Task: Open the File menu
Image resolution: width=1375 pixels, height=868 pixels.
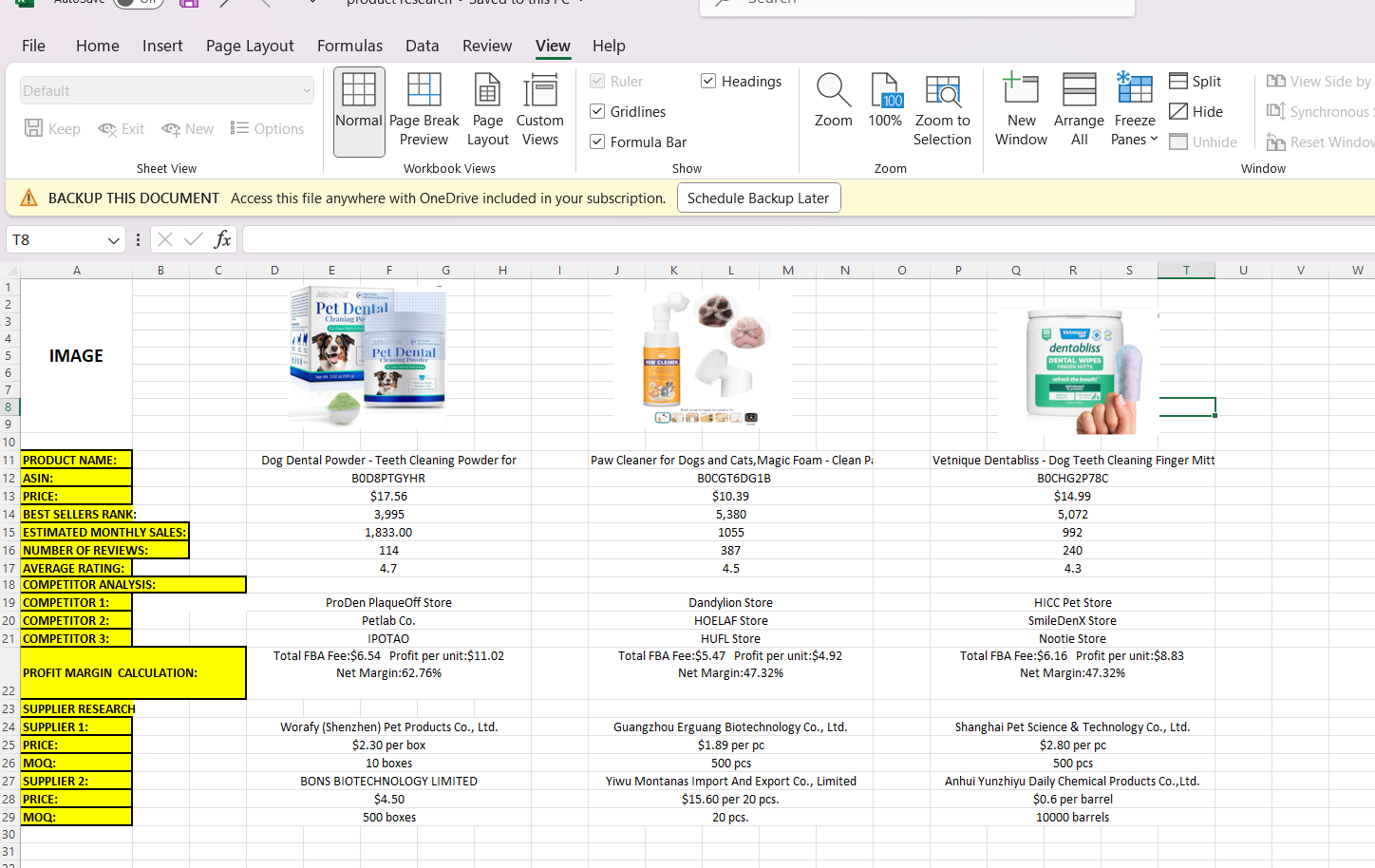Action: (x=33, y=46)
